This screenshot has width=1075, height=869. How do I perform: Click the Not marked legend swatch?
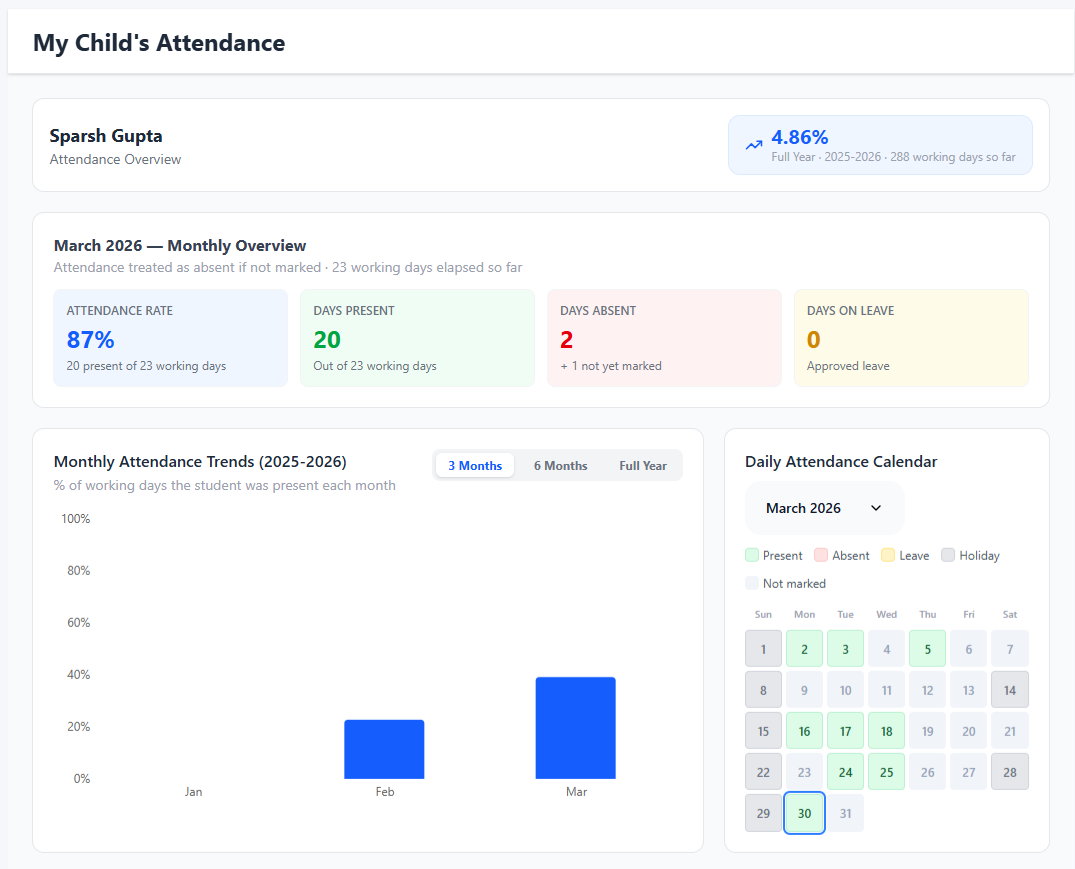click(x=752, y=583)
